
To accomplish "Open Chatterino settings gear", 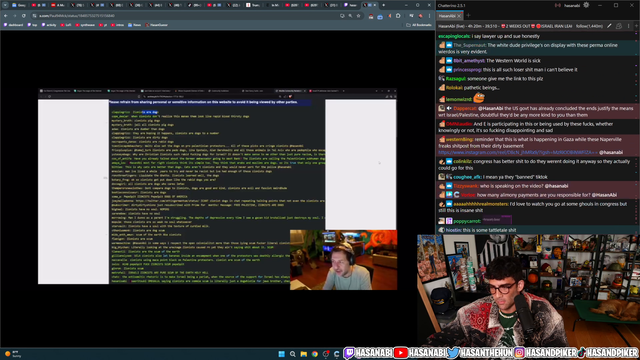I will 586,5.
